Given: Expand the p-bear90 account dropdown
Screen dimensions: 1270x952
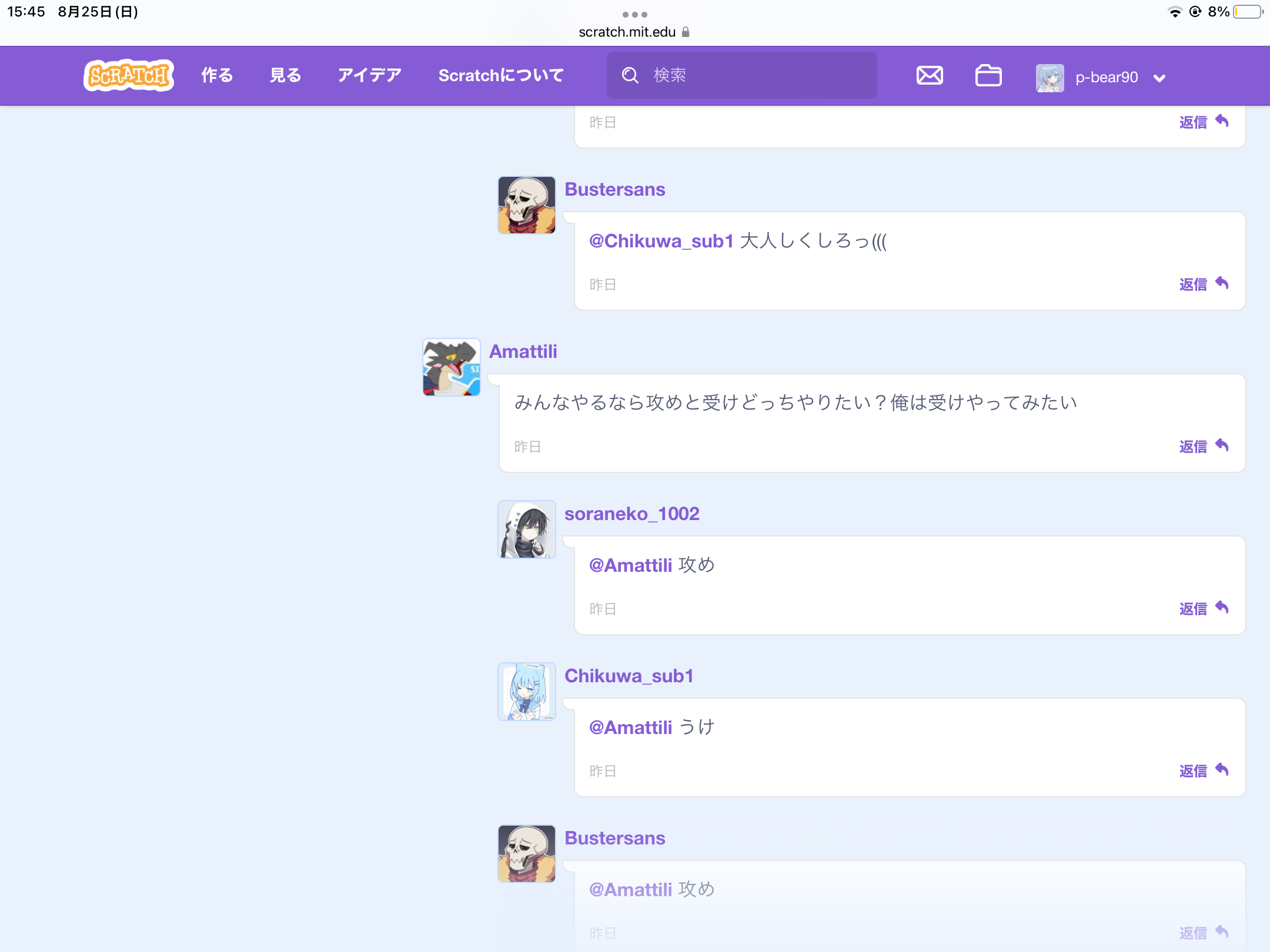Looking at the screenshot, I should click(1159, 78).
